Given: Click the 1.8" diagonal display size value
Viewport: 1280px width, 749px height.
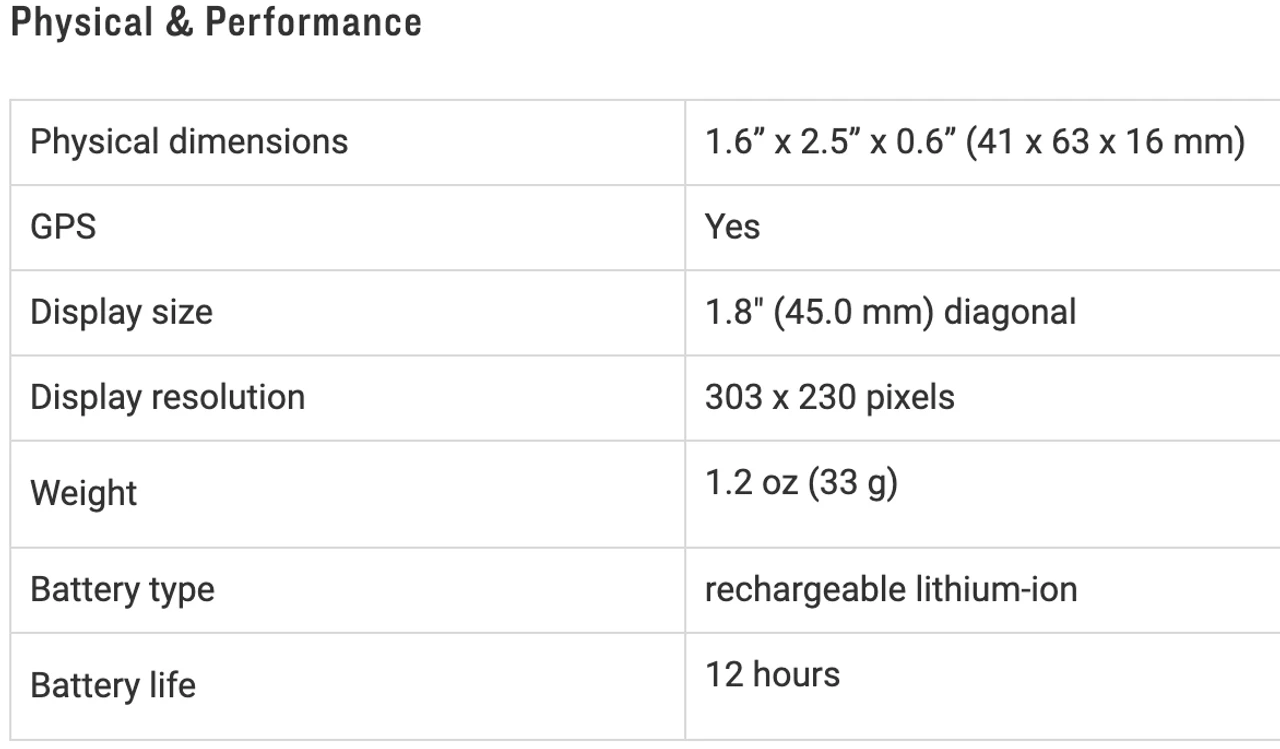Looking at the screenshot, I should [890, 312].
